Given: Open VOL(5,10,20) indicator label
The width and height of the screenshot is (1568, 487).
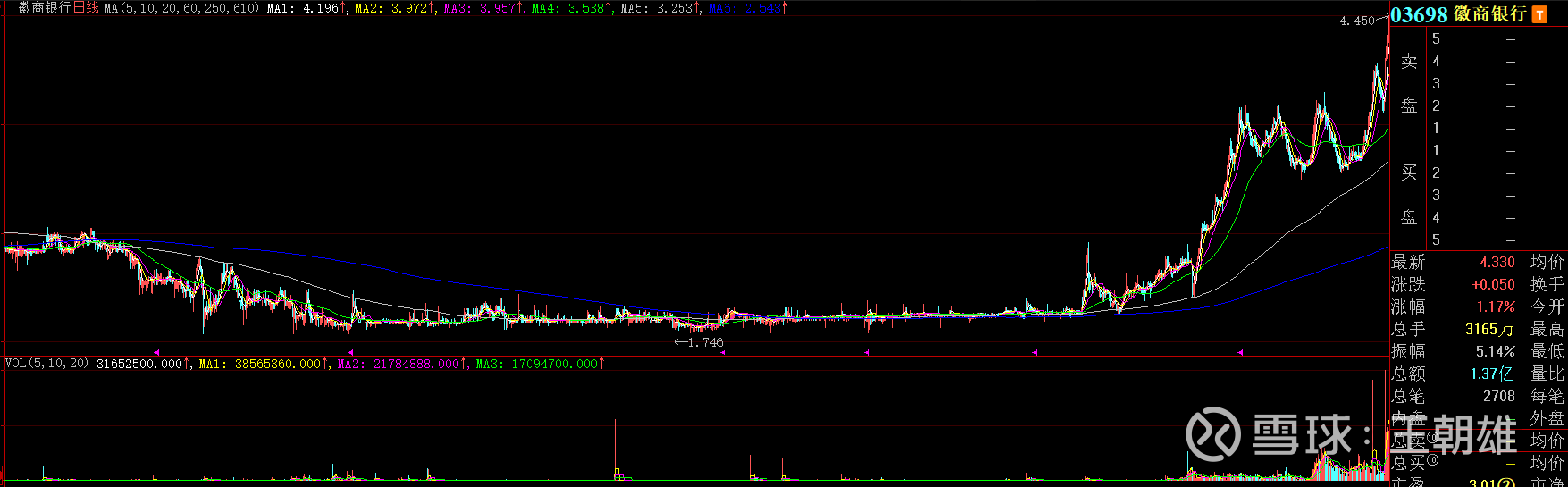Looking at the screenshot, I should (x=47, y=364).
